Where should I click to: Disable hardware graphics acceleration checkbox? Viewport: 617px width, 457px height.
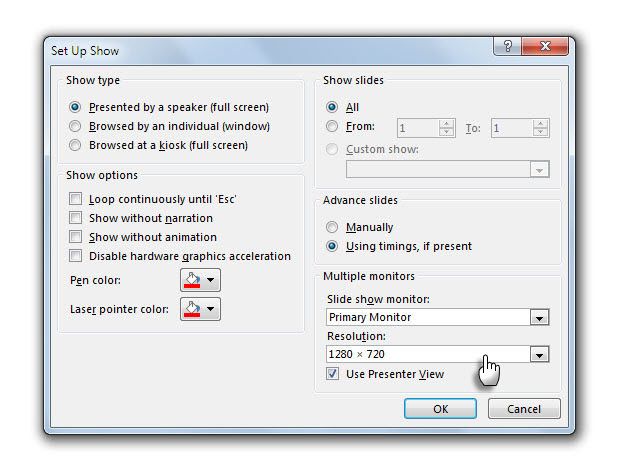click(x=75, y=256)
